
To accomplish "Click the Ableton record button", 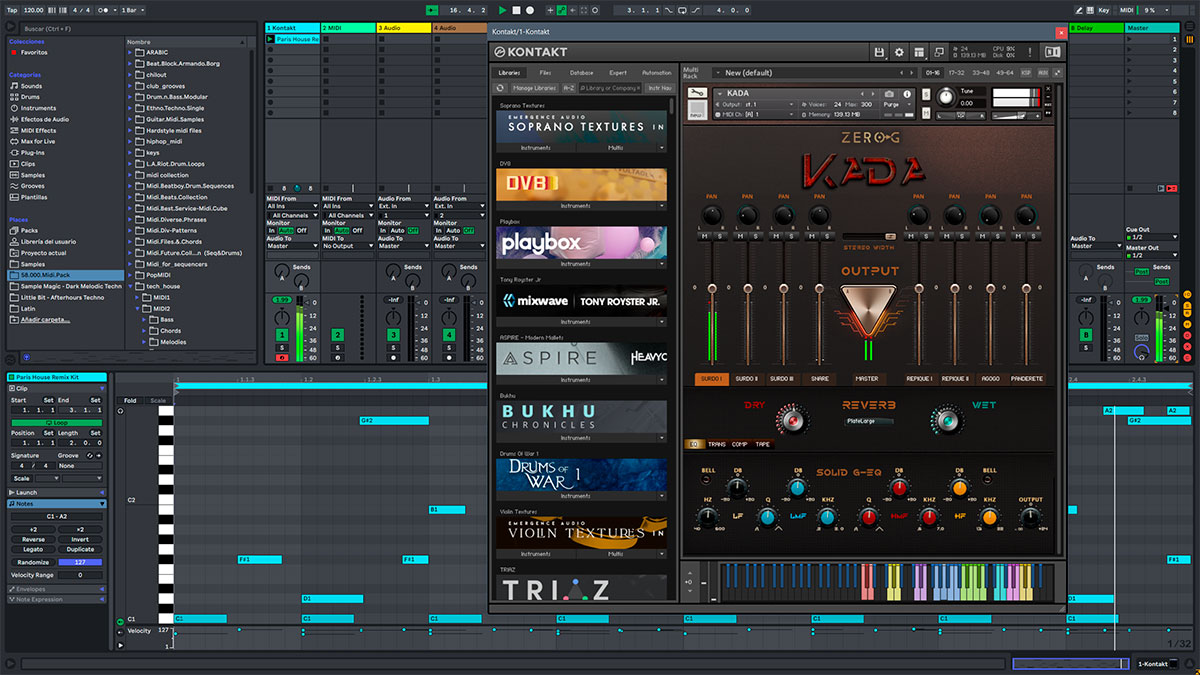I will coord(529,9).
